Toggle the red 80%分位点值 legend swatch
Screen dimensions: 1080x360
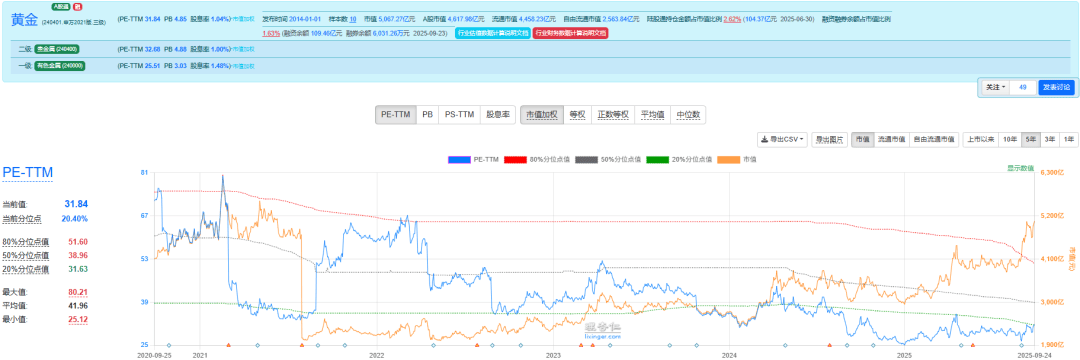point(516,159)
